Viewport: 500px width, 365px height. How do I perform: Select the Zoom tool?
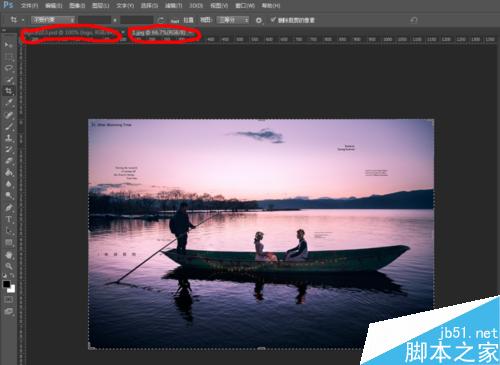point(9,266)
